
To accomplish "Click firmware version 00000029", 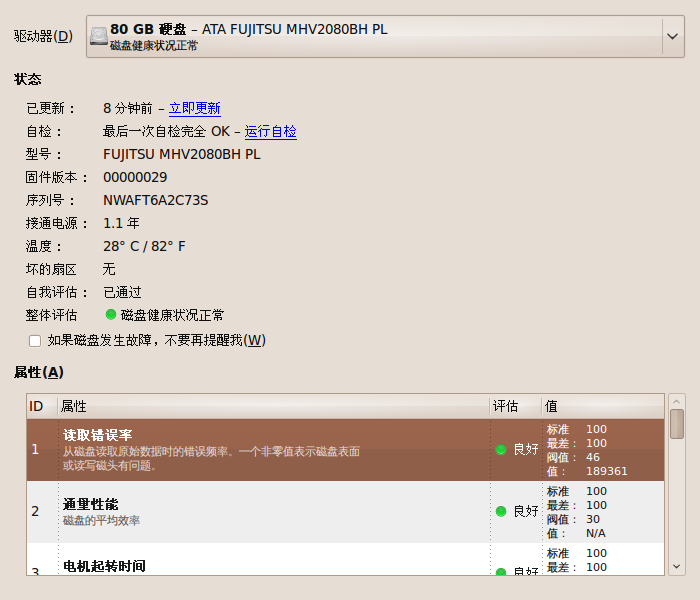I will point(135,177).
